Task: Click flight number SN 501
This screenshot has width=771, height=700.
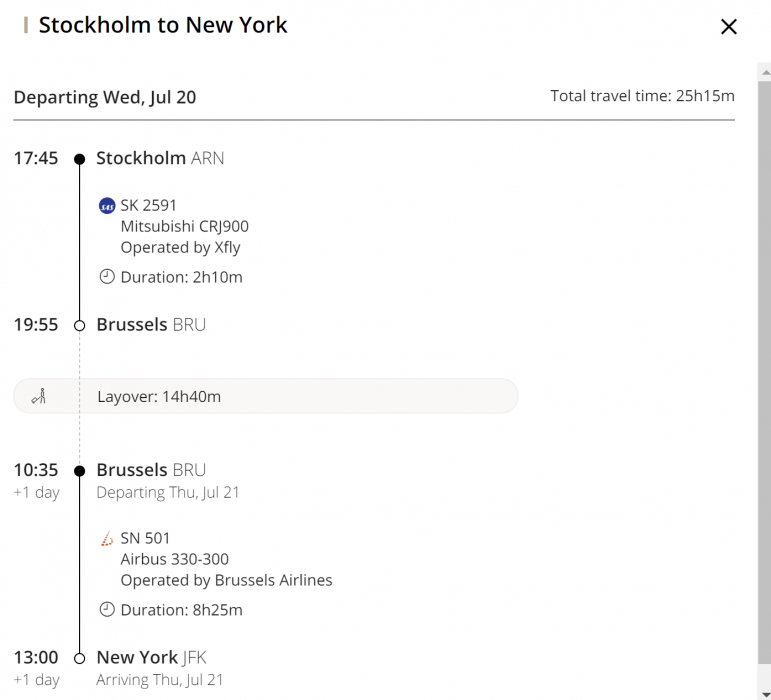Action: pos(145,538)
